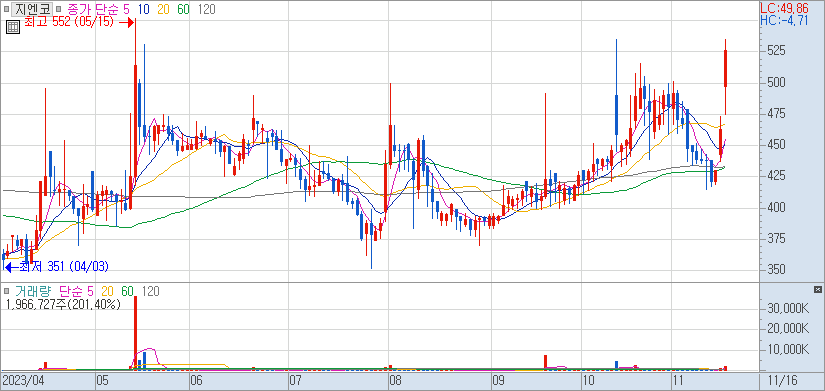Click the 375 price axis label

777,238
